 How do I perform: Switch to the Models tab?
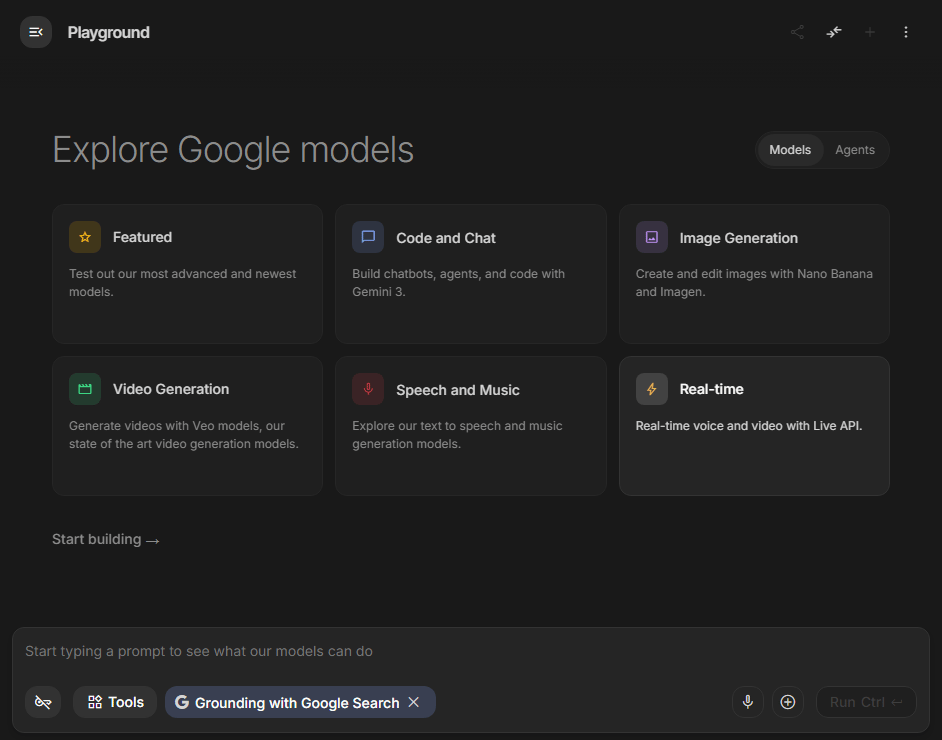tap(790, 150)
